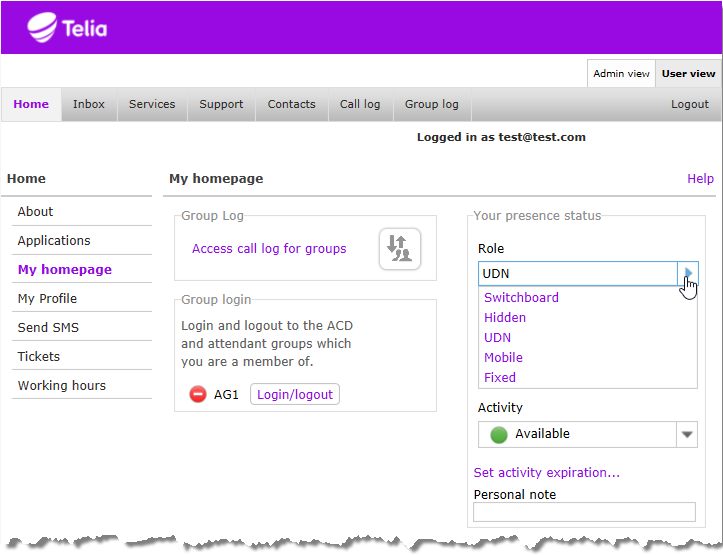This screenshot has height=555, width=723.
Task: Open the Services tab
Action: 152,104
